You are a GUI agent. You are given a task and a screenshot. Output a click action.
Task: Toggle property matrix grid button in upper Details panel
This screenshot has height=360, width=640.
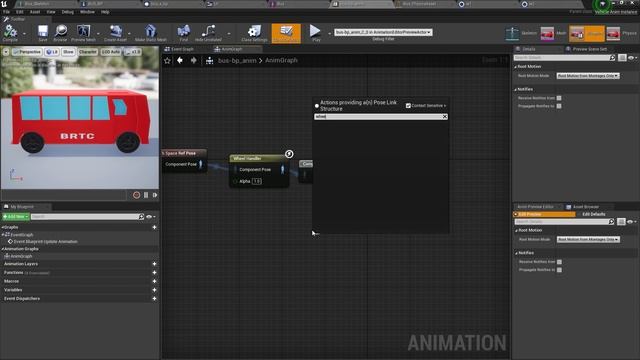click(x=622, y=58)
